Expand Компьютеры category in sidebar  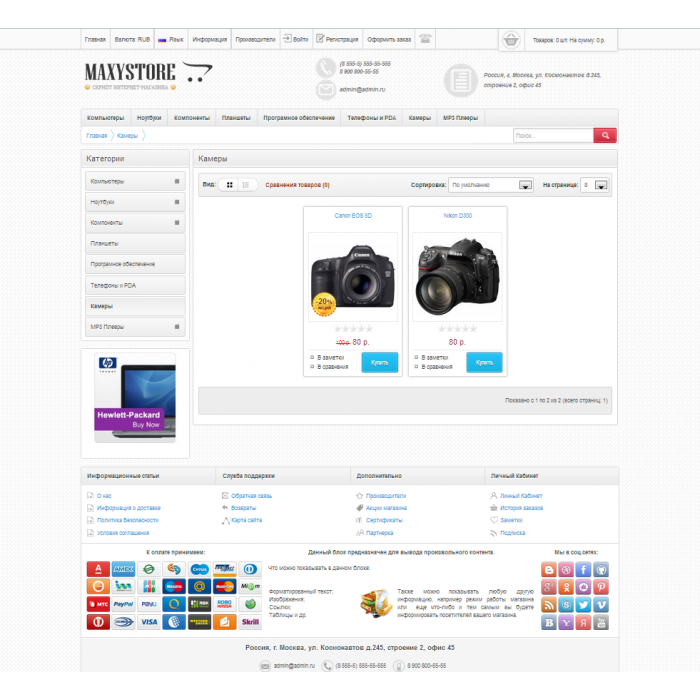pos(177,181)
